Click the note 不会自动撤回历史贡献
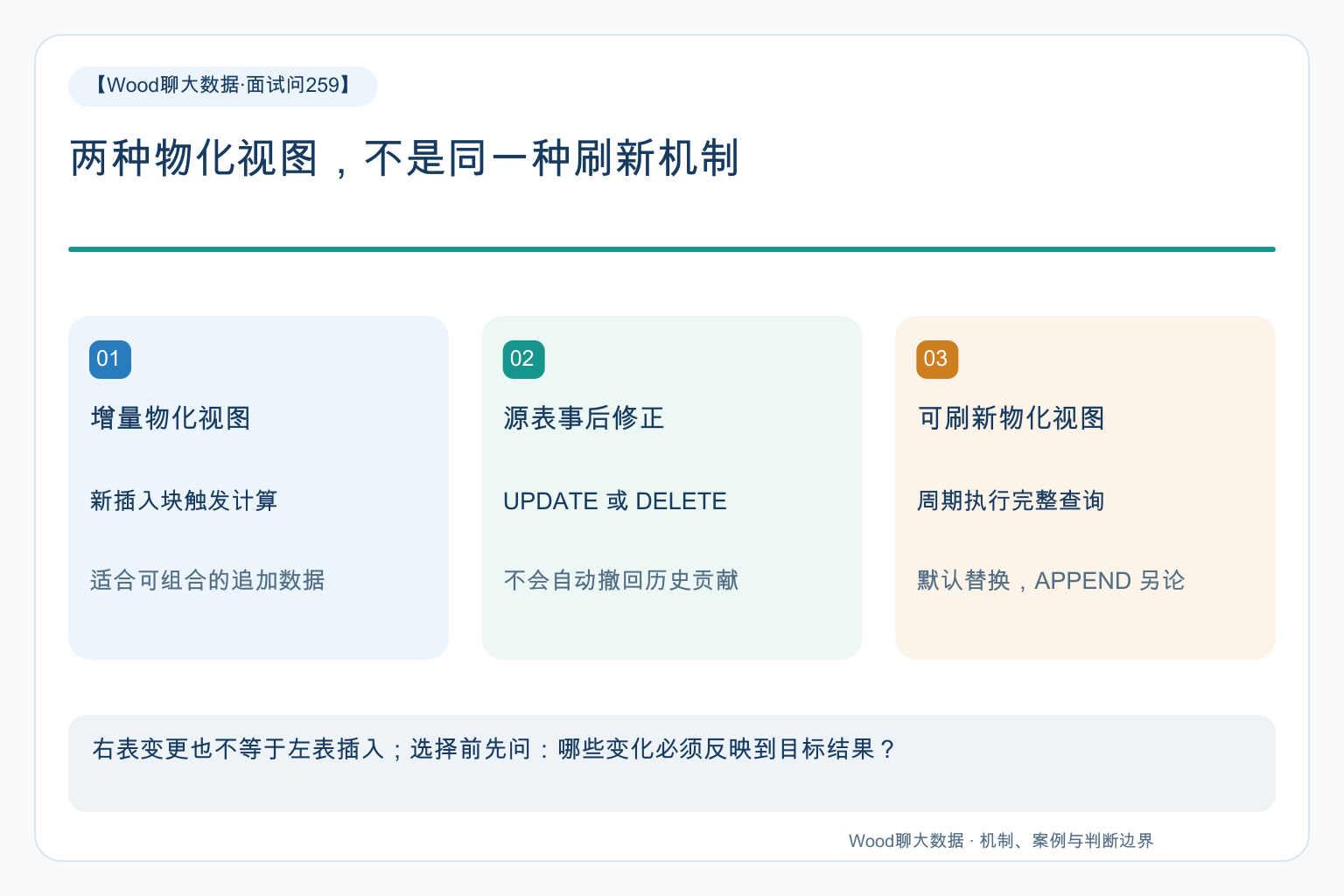1344x896 pixels. tap(621, 580)
